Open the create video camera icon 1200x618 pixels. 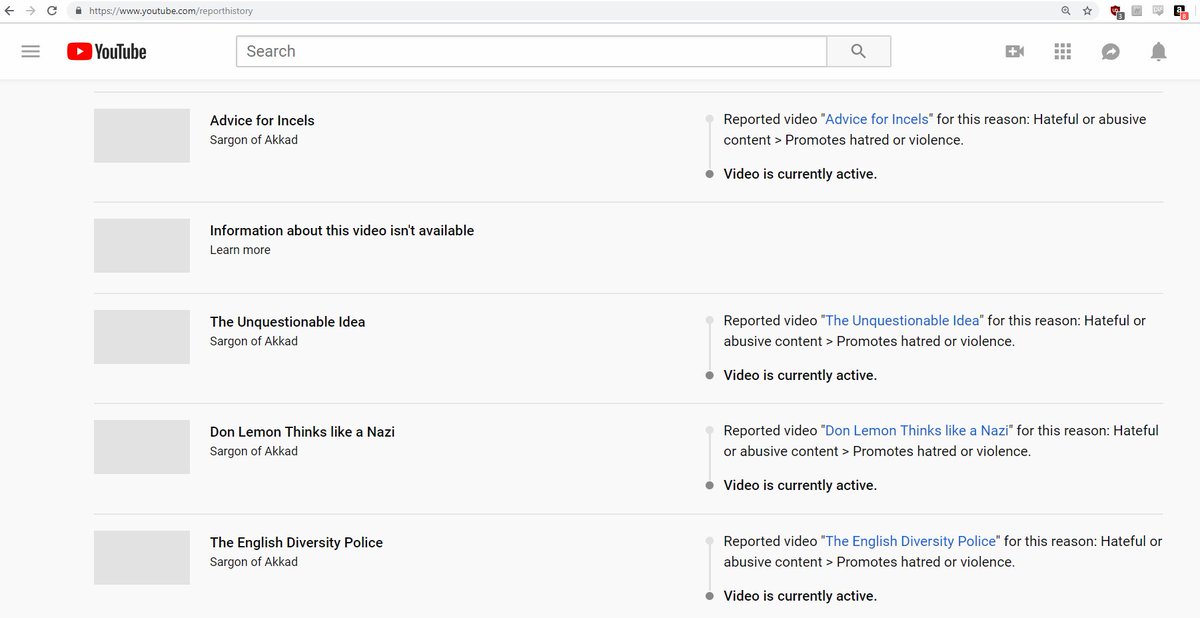(1014, 51)
